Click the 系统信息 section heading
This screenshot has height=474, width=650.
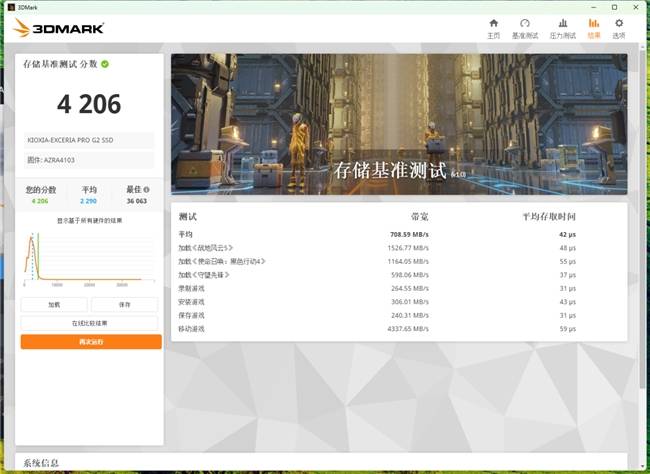tap(41, 463)
